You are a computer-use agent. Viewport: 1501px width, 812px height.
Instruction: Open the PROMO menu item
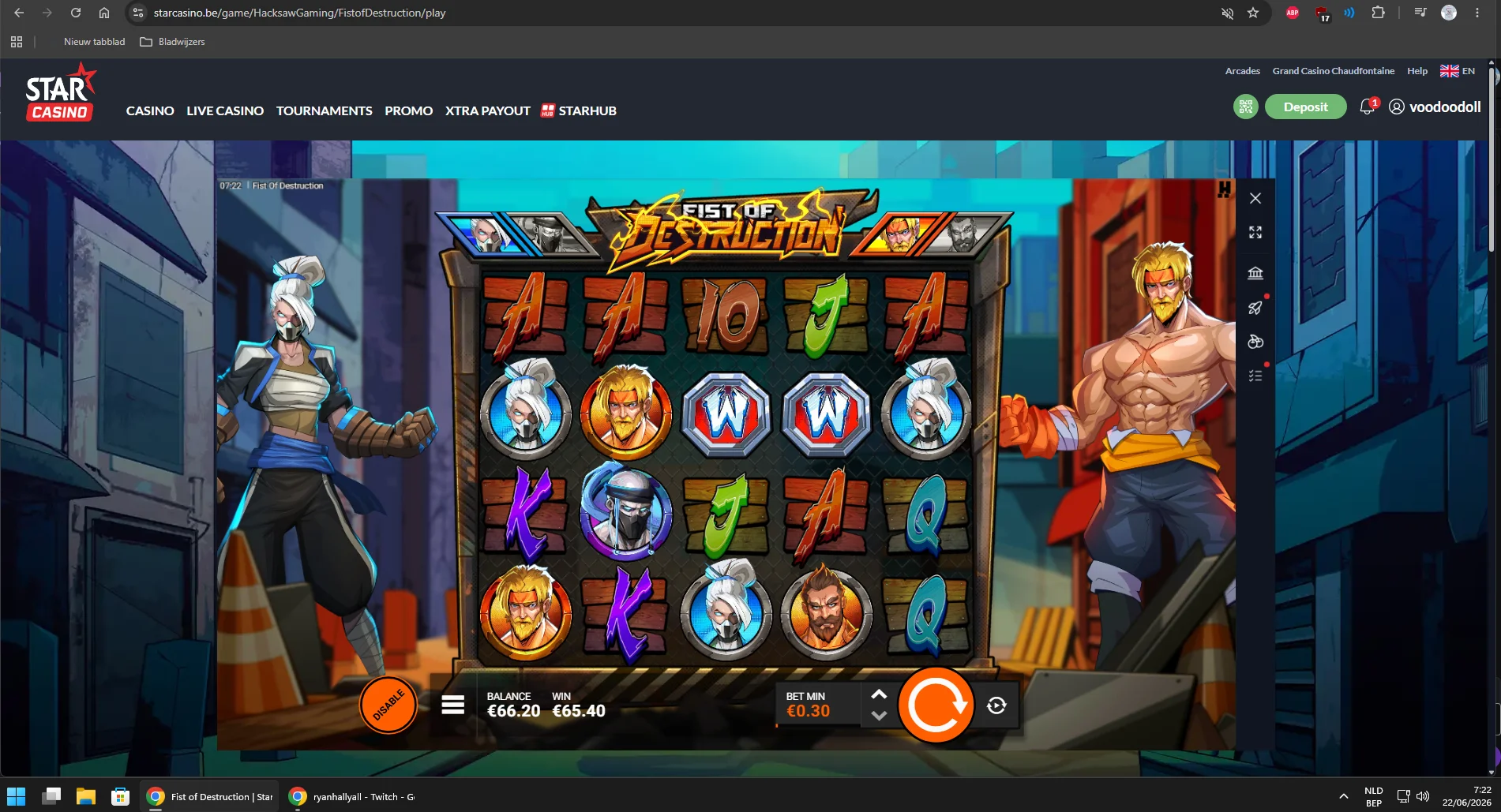pyautogui.click(x=409, y=110)
